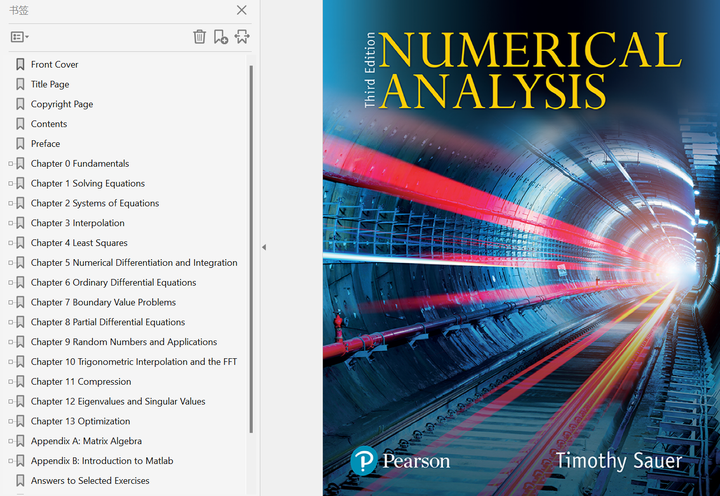Click the find current bookmark icon
Image resolution: width=720 pixels, height=496 pixels.
click(241, 37)
